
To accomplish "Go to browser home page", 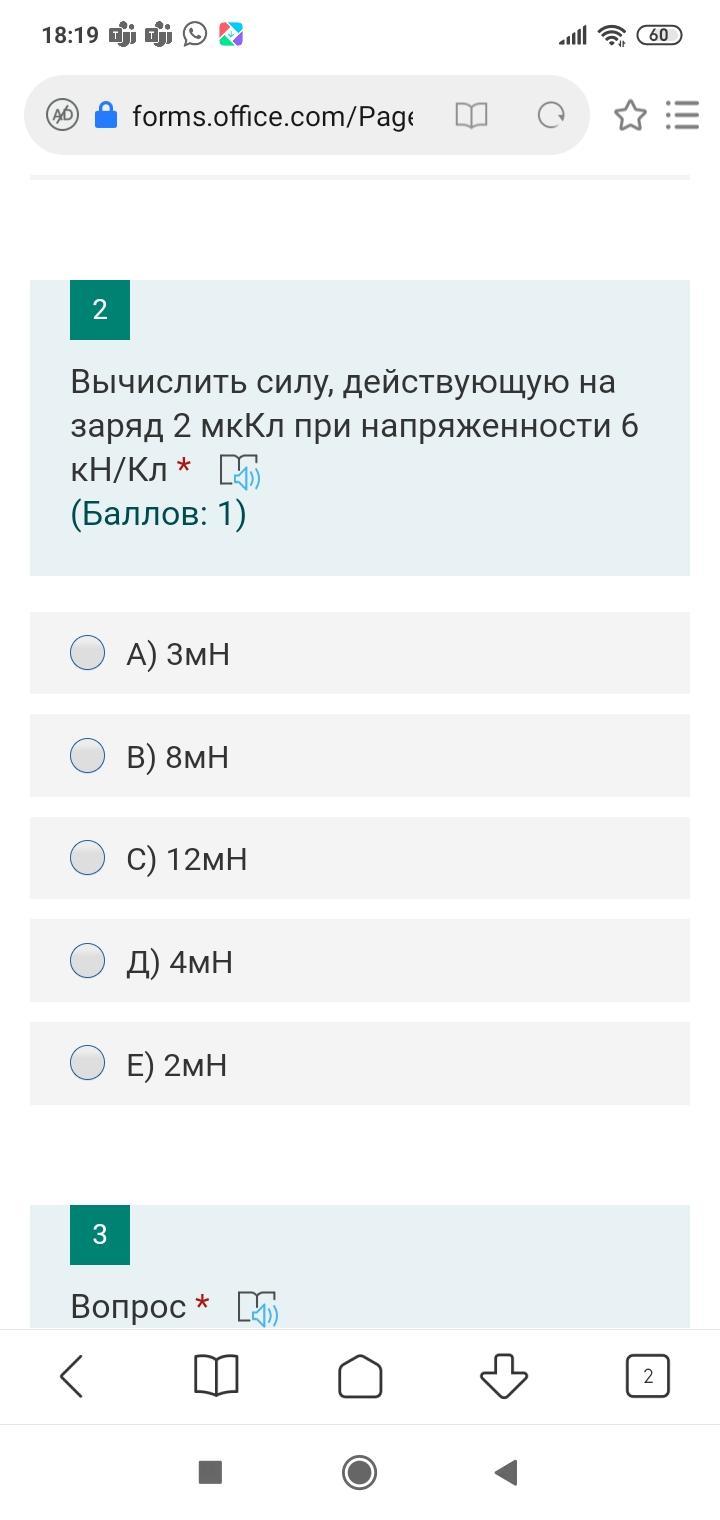I will tap(360, 1377).
